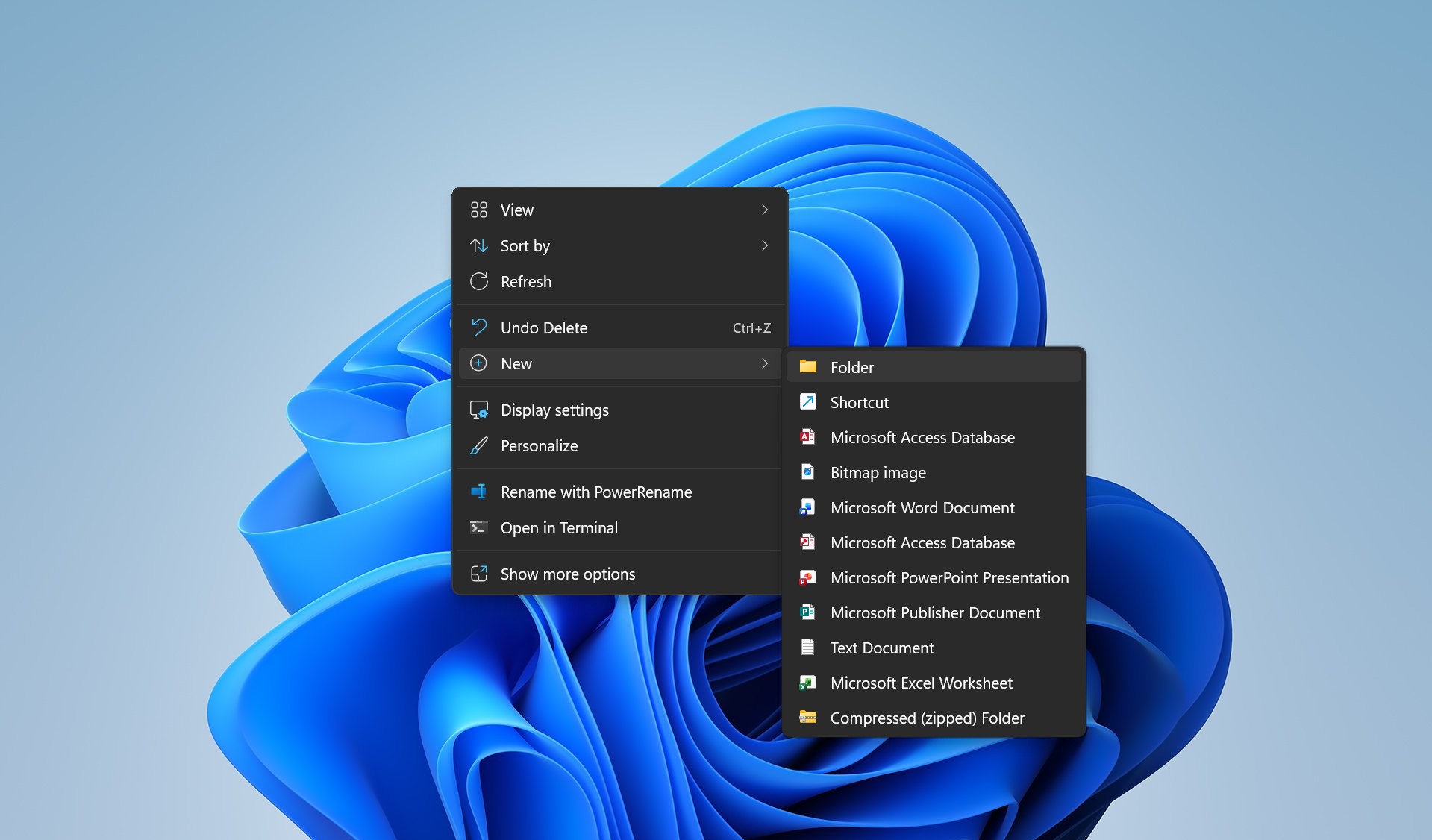1432x840 pixels.
Task: Create a new Folder from the submenu
Action: click(x=934, y=367)
